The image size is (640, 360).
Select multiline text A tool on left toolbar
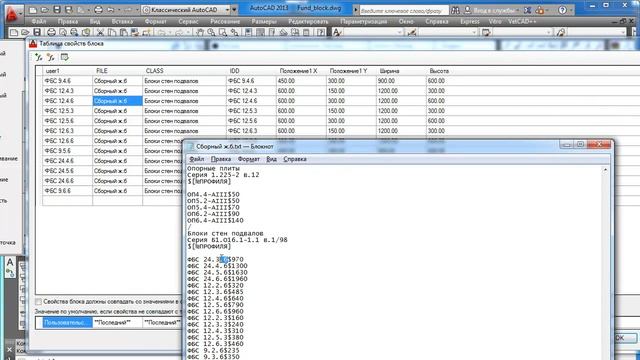pos(10,262)
